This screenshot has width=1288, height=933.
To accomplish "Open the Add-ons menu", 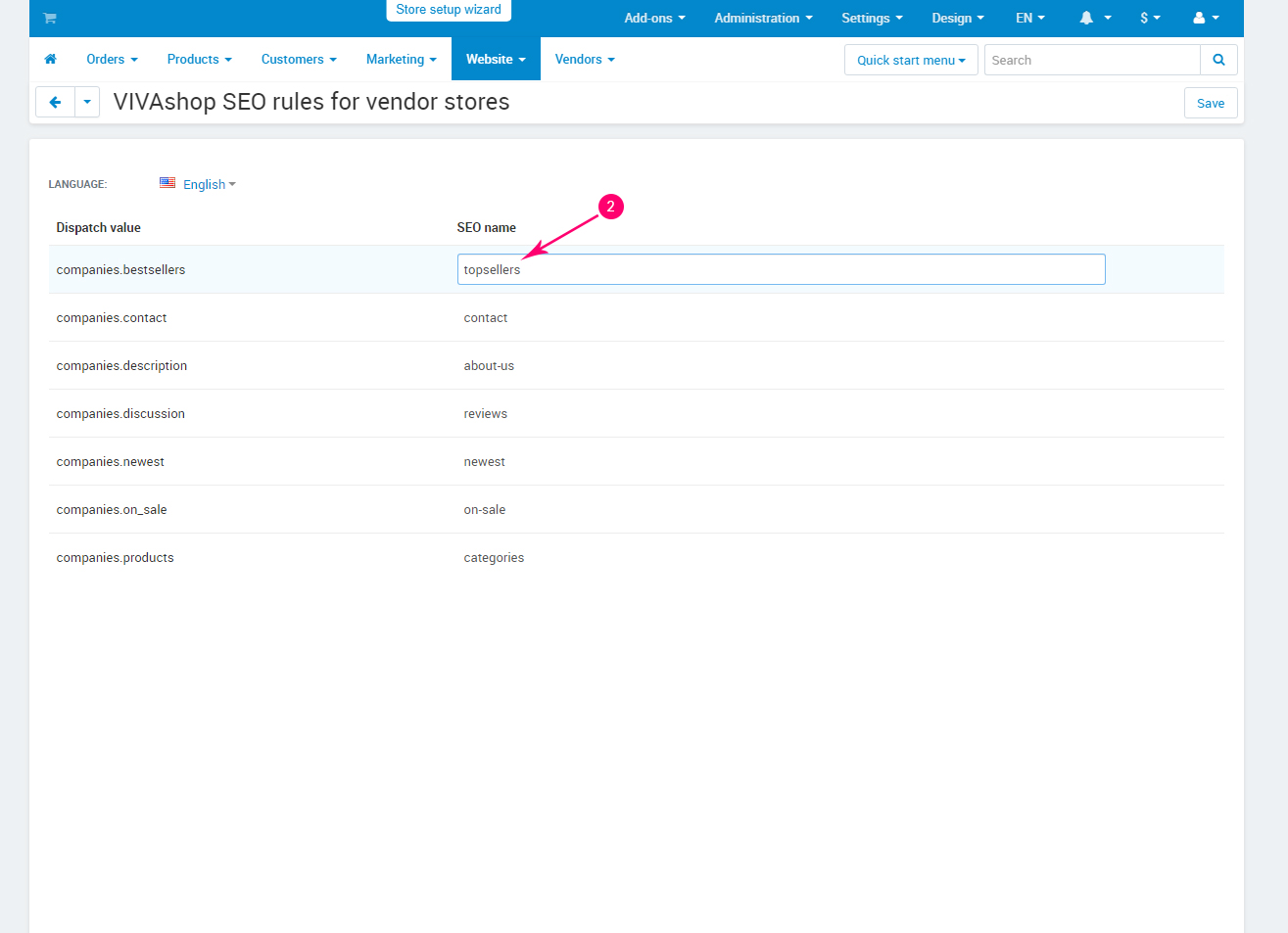I will click(x=654, y=19).
